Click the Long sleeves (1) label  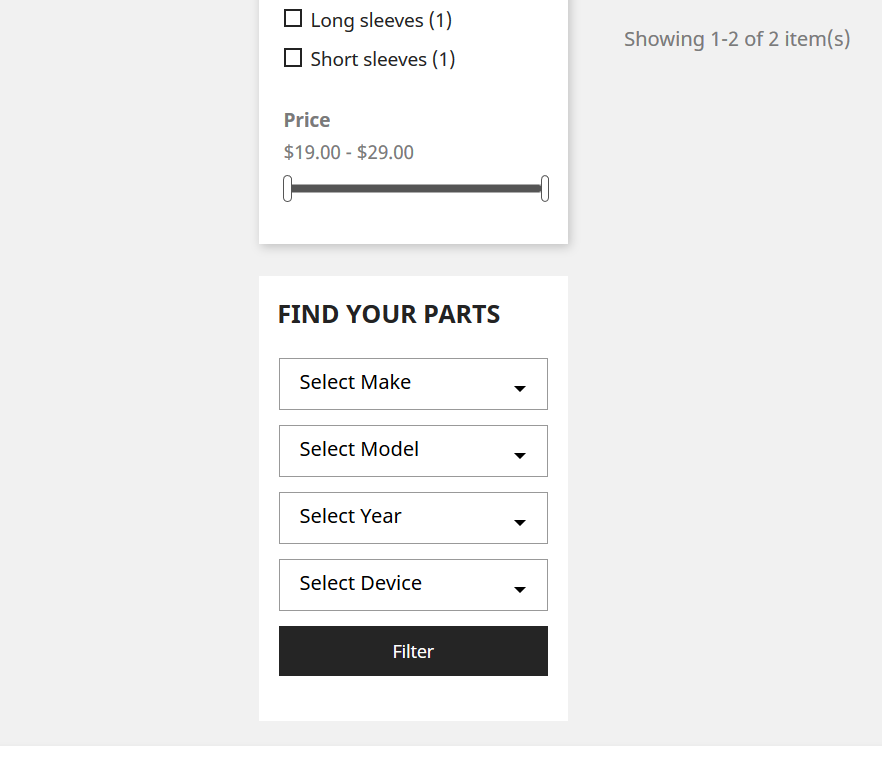tap(381, 20)
